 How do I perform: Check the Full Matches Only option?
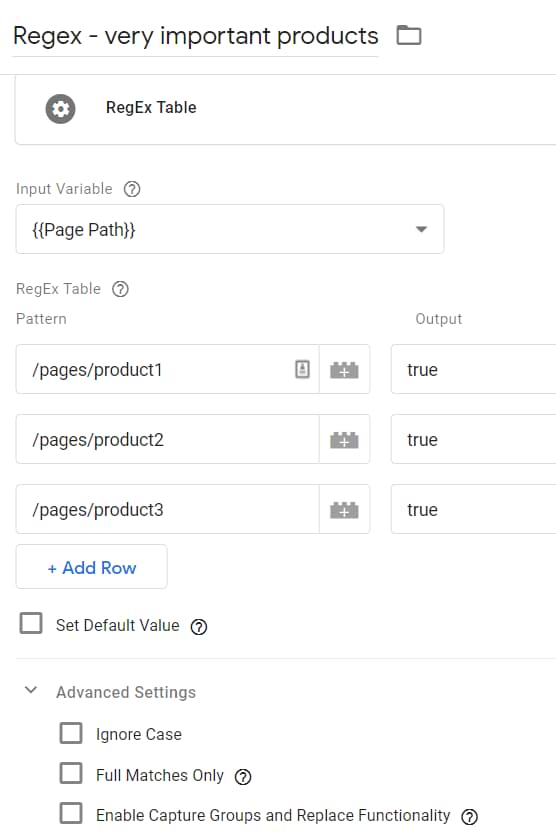coord(71,773)
